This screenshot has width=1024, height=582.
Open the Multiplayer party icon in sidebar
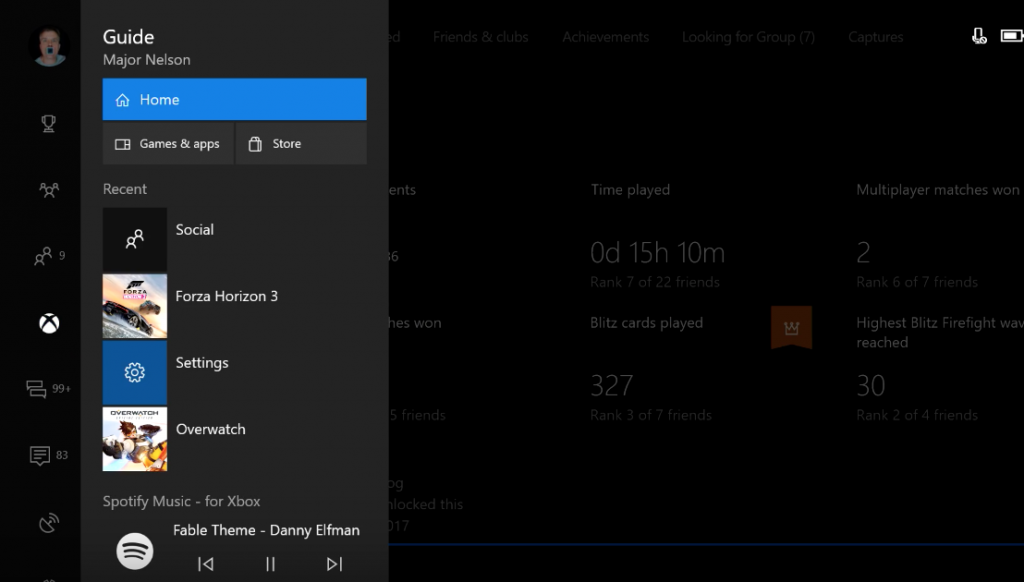pyautogui.click(x=49, y=190)
